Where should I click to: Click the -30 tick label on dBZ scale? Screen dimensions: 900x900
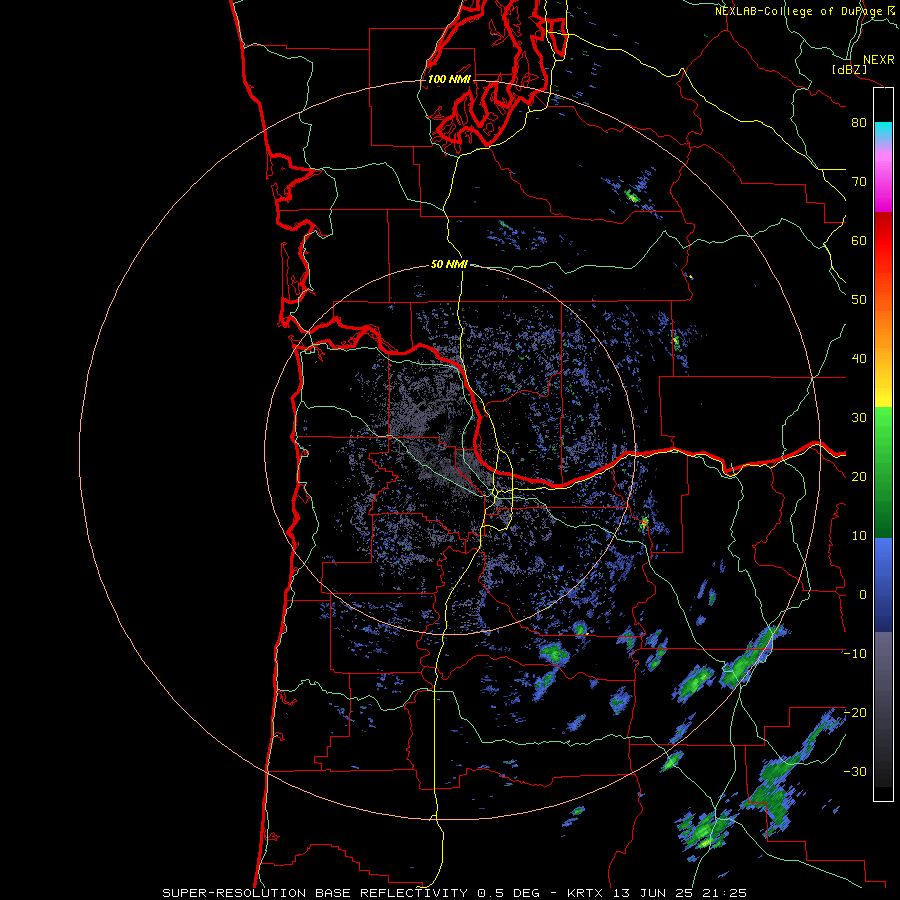coord(855,773)
